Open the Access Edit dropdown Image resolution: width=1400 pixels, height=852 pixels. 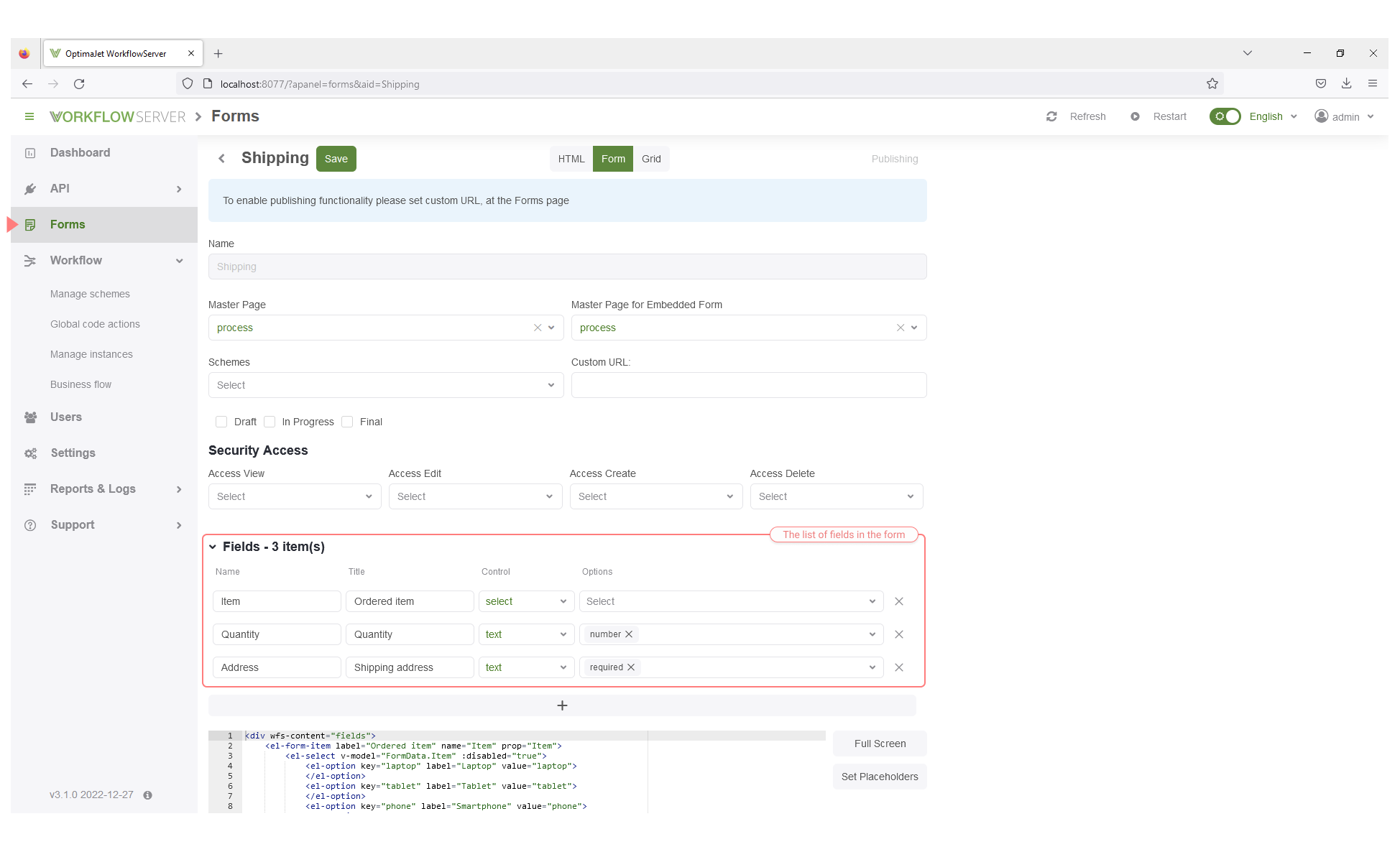pyautogui.click(x=475, y=496)
